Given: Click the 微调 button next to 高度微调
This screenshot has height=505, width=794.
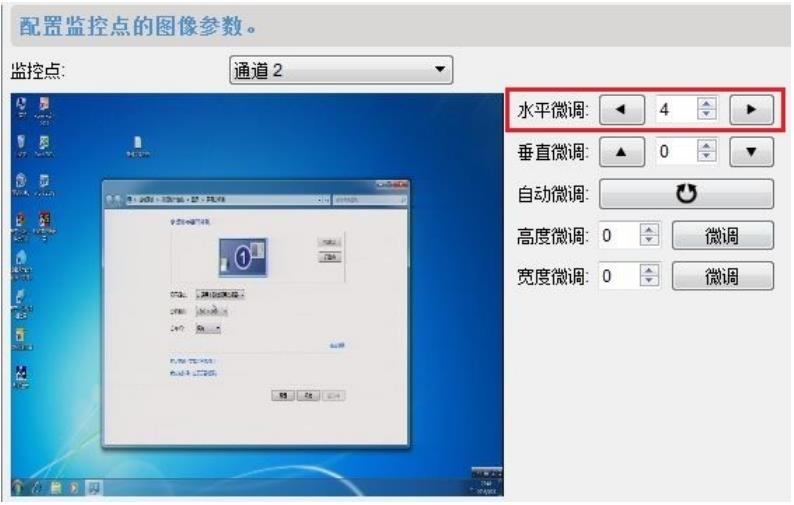Looking at the screenshot, I should (722, 237).
